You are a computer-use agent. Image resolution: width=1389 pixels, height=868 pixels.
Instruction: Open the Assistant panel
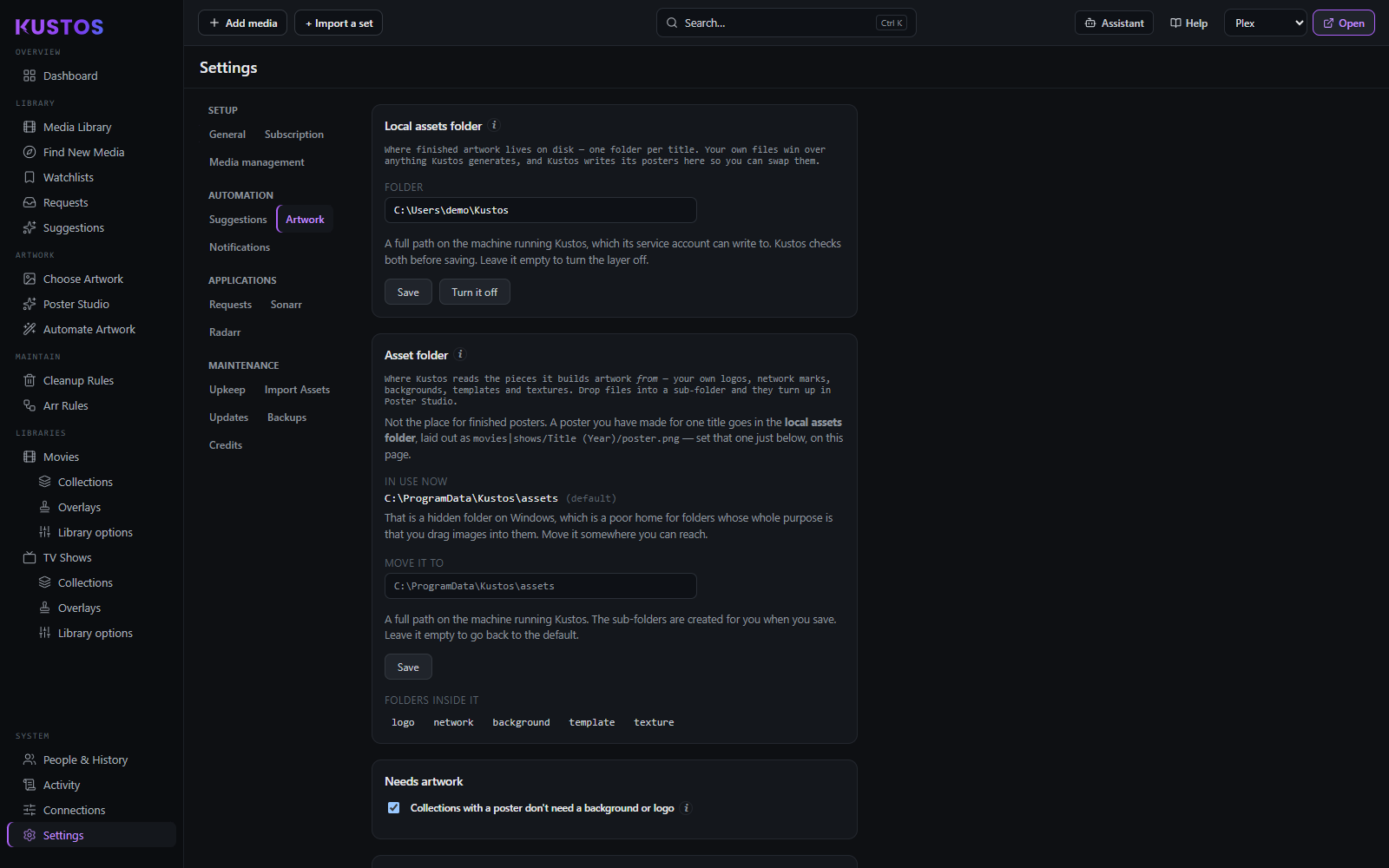1114,23
